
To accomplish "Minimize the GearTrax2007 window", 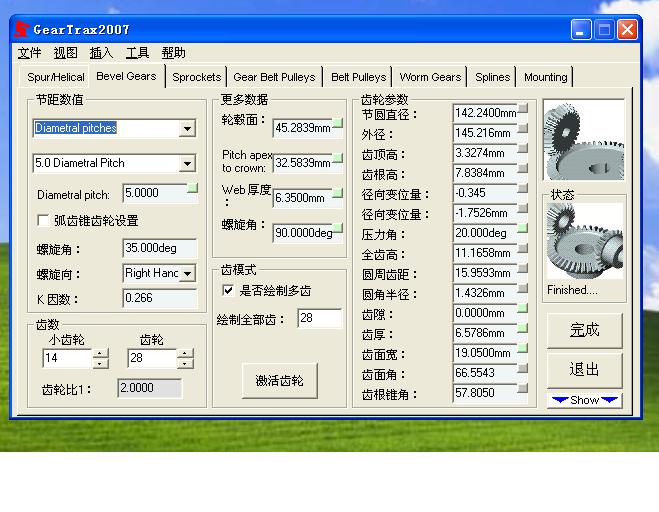I will pyautogui.click(x=581, y=30).
